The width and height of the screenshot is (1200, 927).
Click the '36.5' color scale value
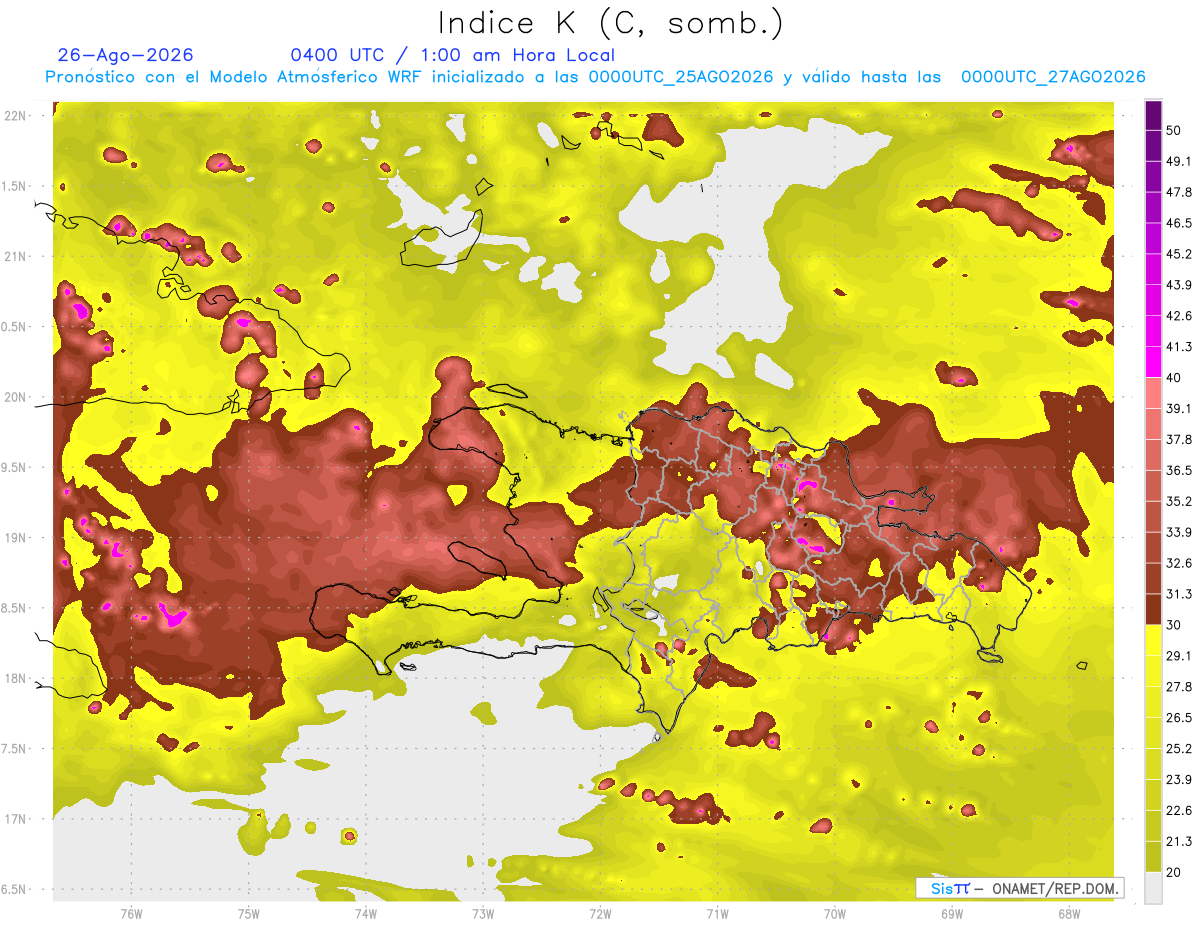[x=1178, y=470]
